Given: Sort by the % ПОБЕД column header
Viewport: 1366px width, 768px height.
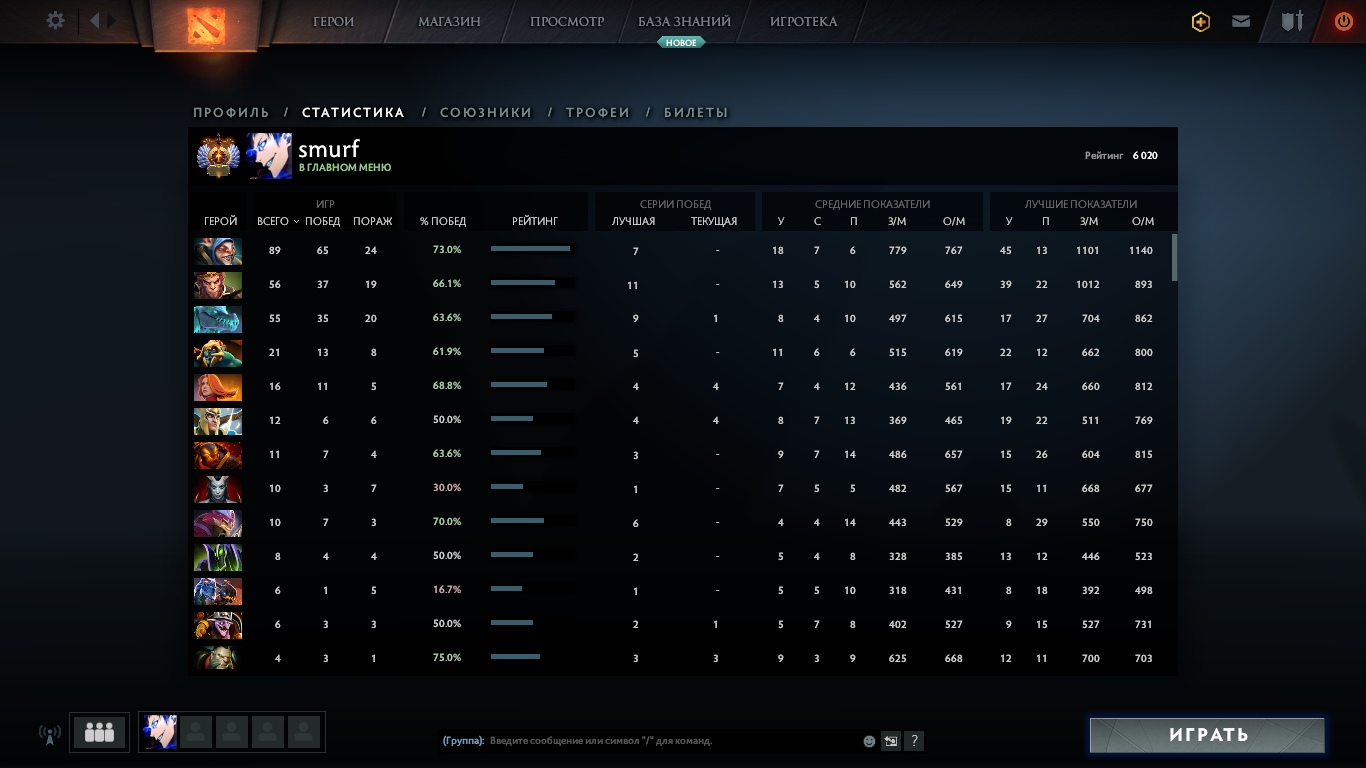Looking at the screenshot, I should [x=443, y=221].
